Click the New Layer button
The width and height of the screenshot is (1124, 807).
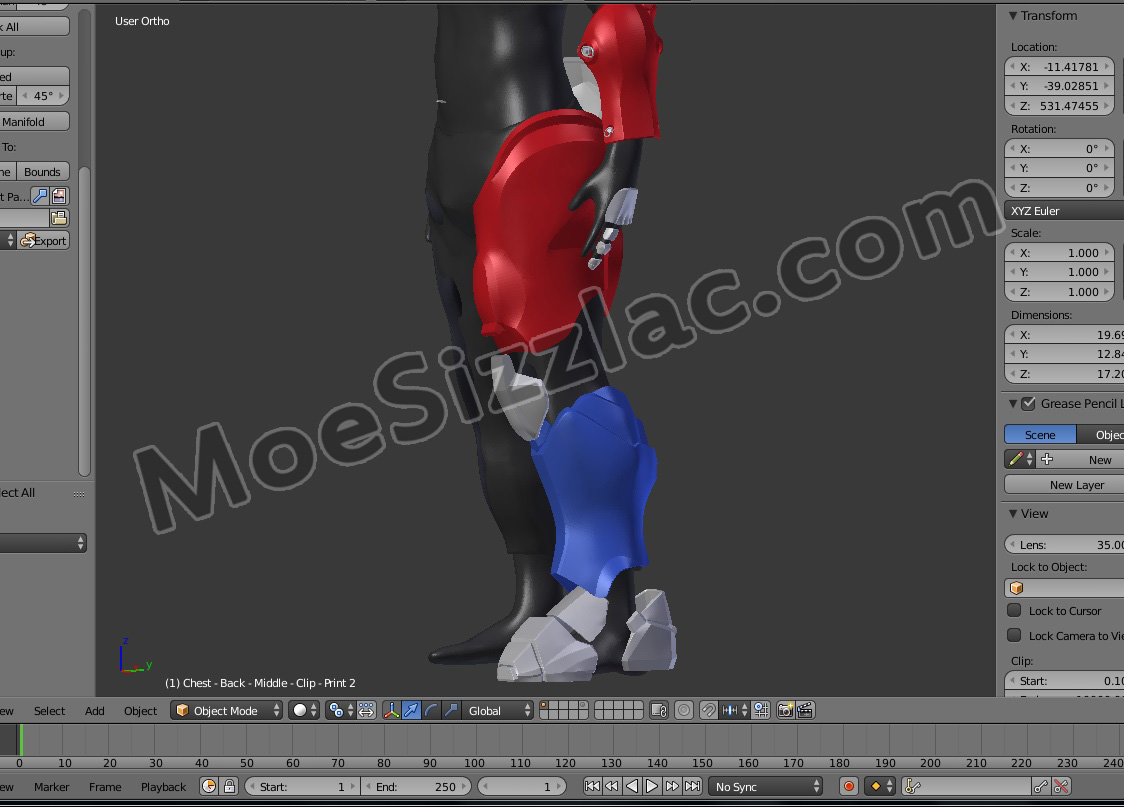tap(1065, 484)
